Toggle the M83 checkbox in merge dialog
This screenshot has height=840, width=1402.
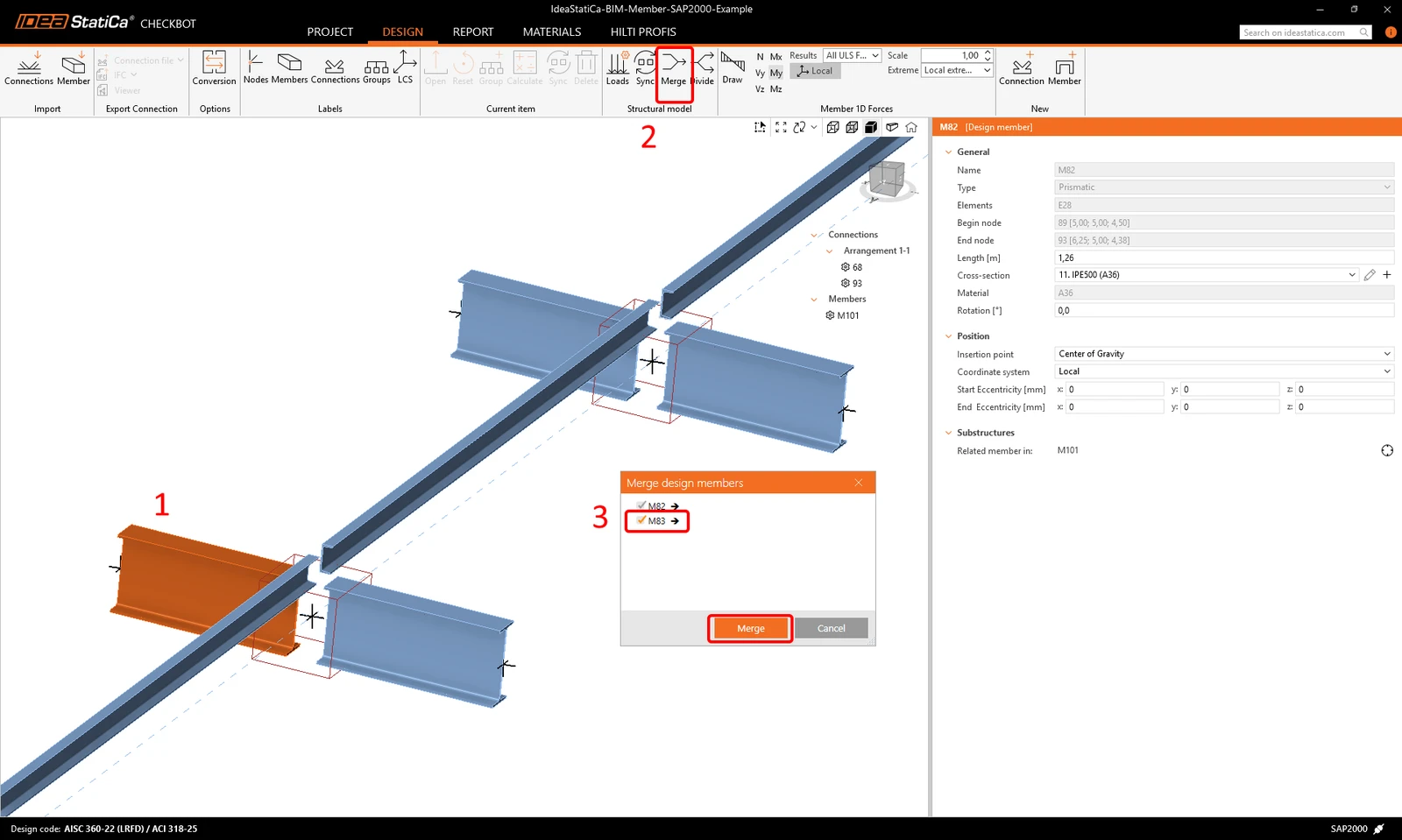(x=642, y=520)
